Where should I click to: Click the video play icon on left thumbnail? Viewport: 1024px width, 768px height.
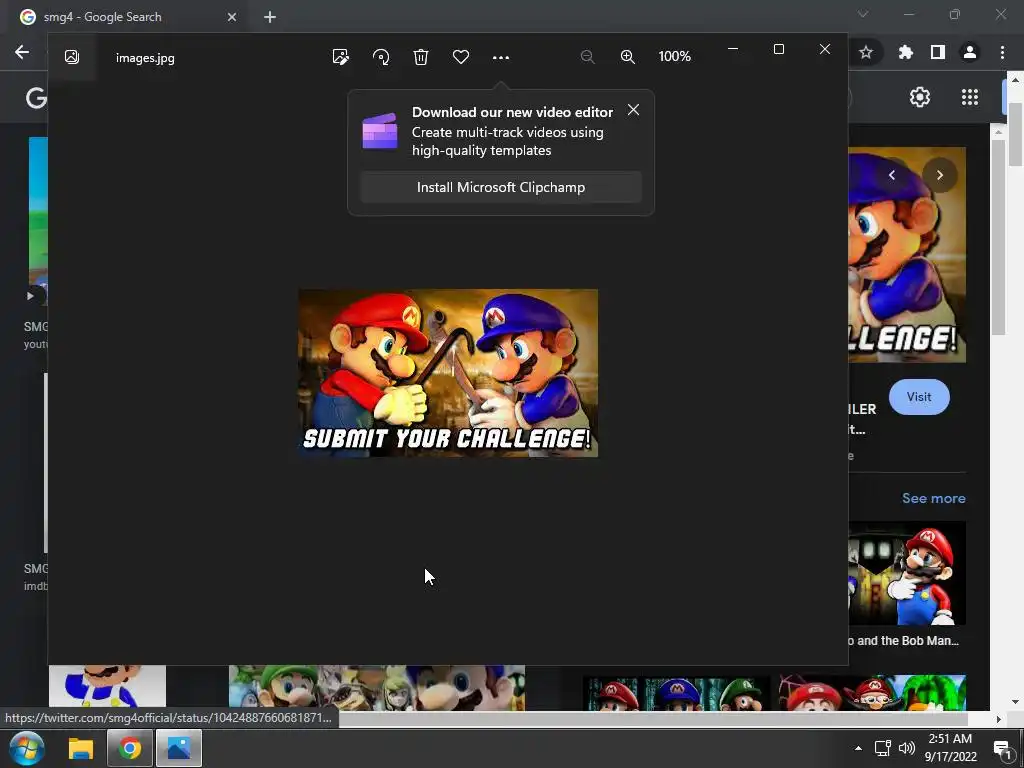click(x=30, y=296)
